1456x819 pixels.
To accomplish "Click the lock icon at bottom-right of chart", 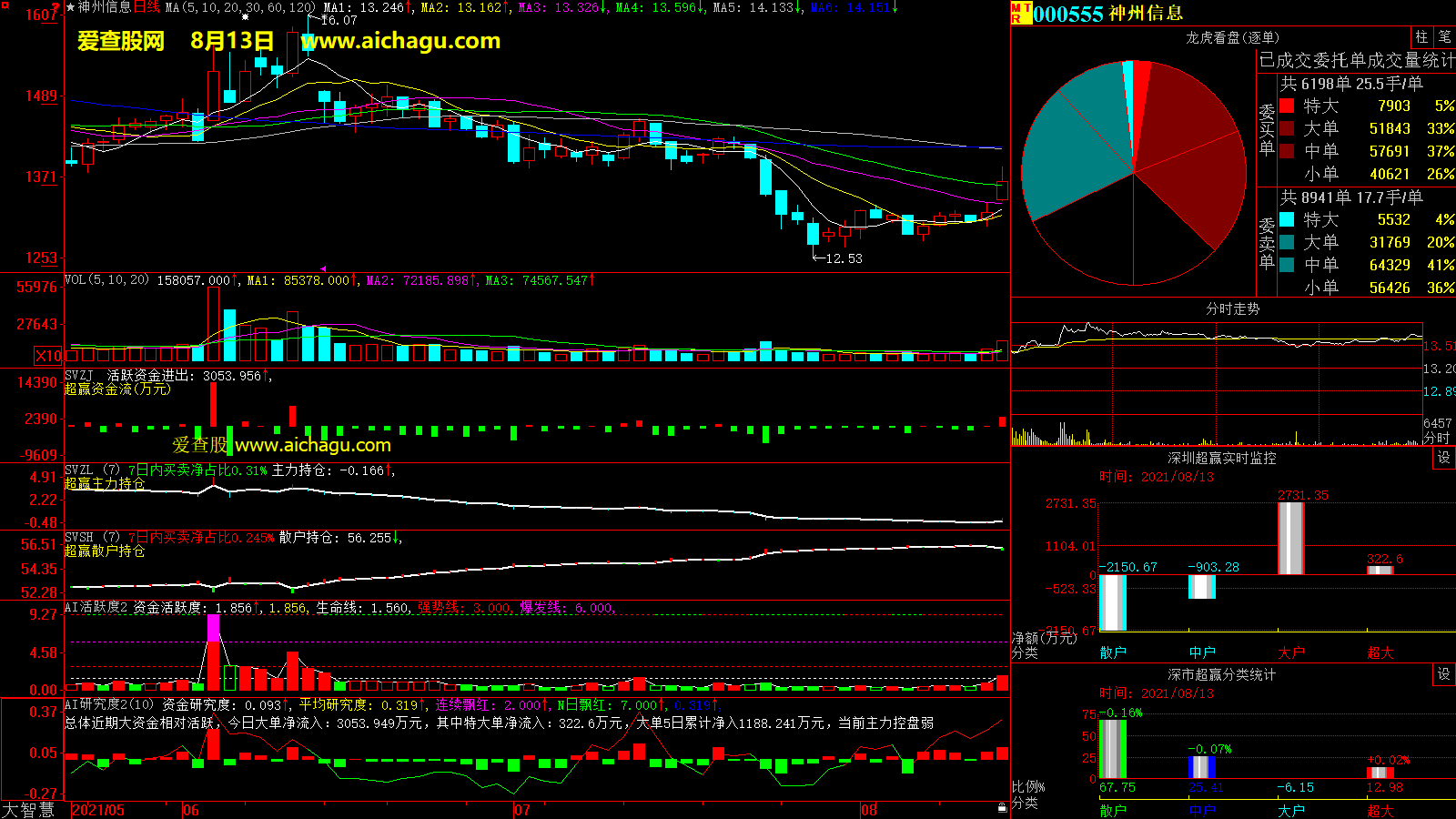I will (x=1002, y=807).
